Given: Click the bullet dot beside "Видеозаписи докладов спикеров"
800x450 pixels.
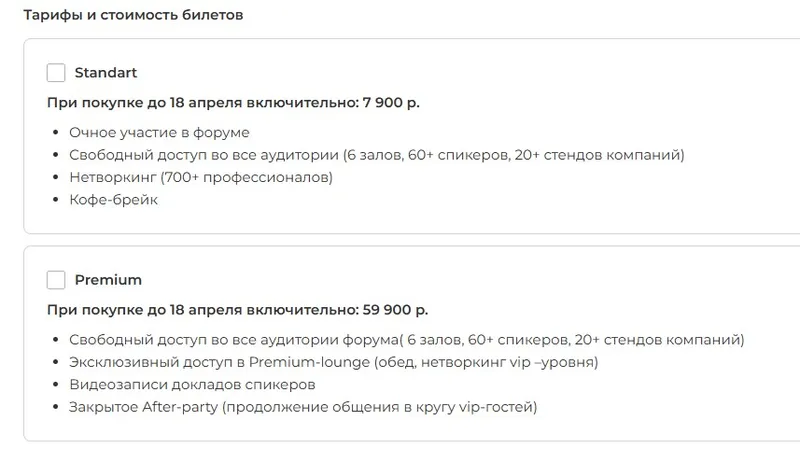Looking at the screenshot, I should pyautogui.click(x=54, y=384).
